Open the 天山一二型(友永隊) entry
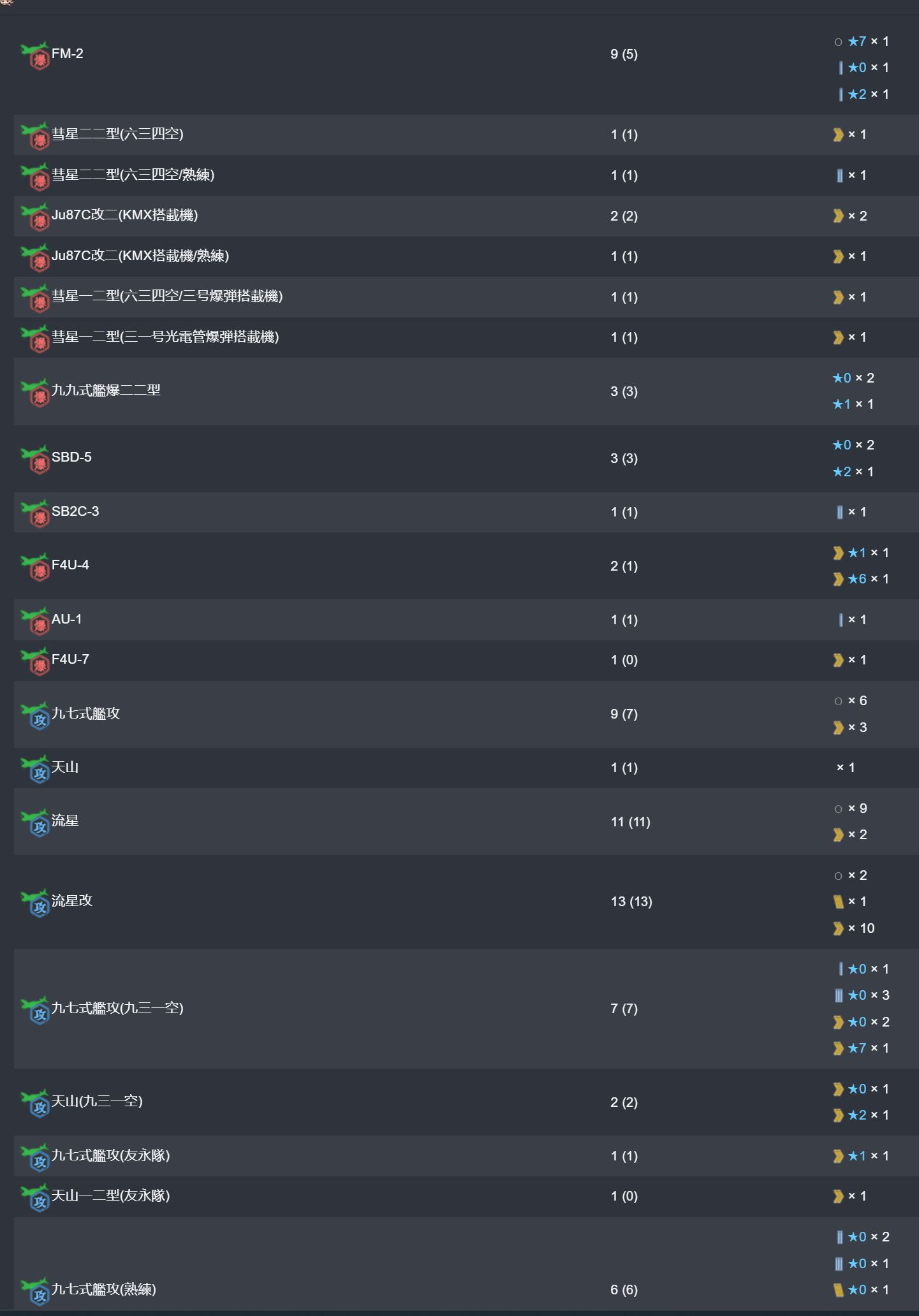The width and height of the screenshot is (919, 1316). click(110, 1195)
